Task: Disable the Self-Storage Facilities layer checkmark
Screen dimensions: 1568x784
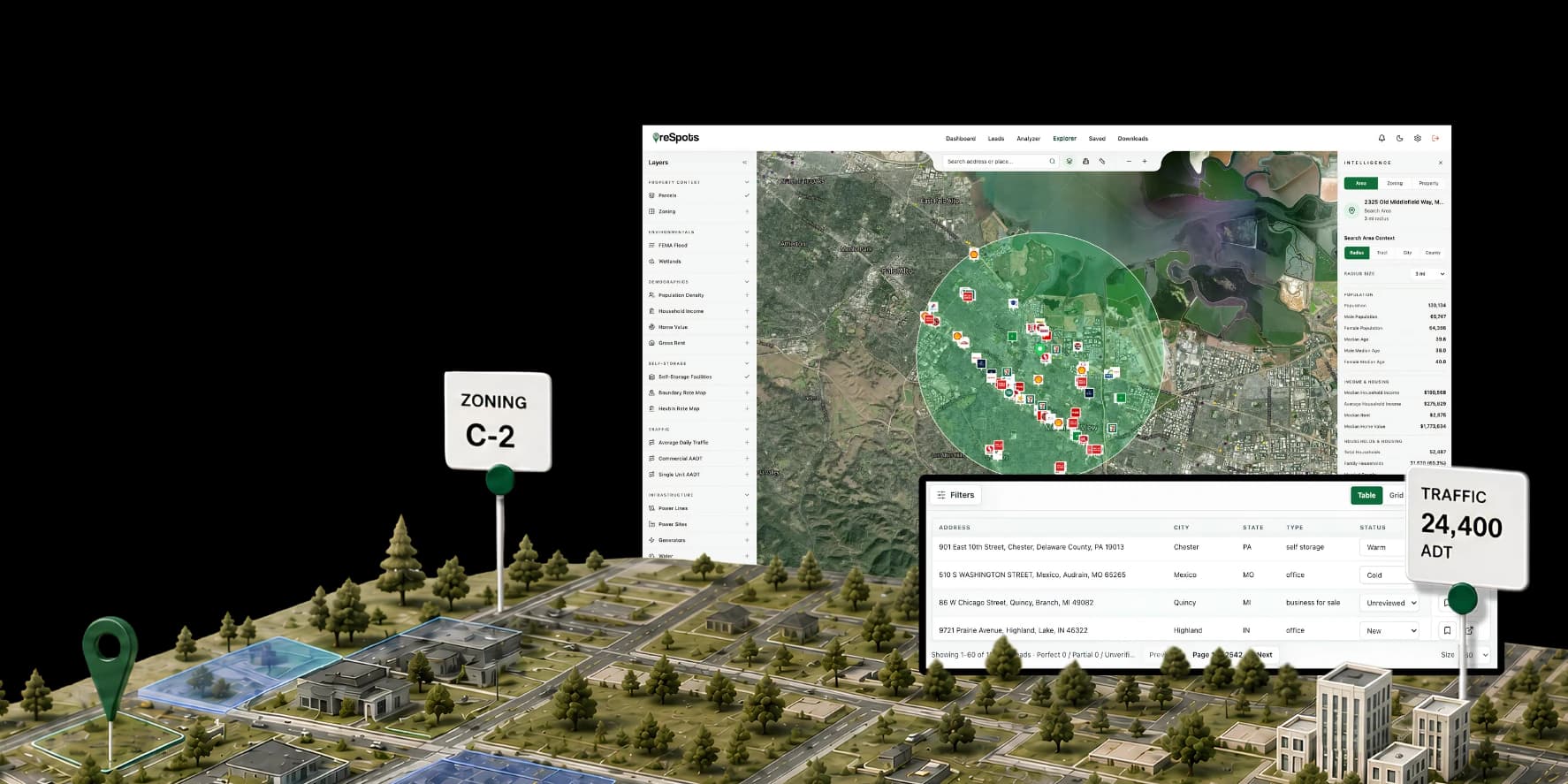Action: click(x=747, y=377)
